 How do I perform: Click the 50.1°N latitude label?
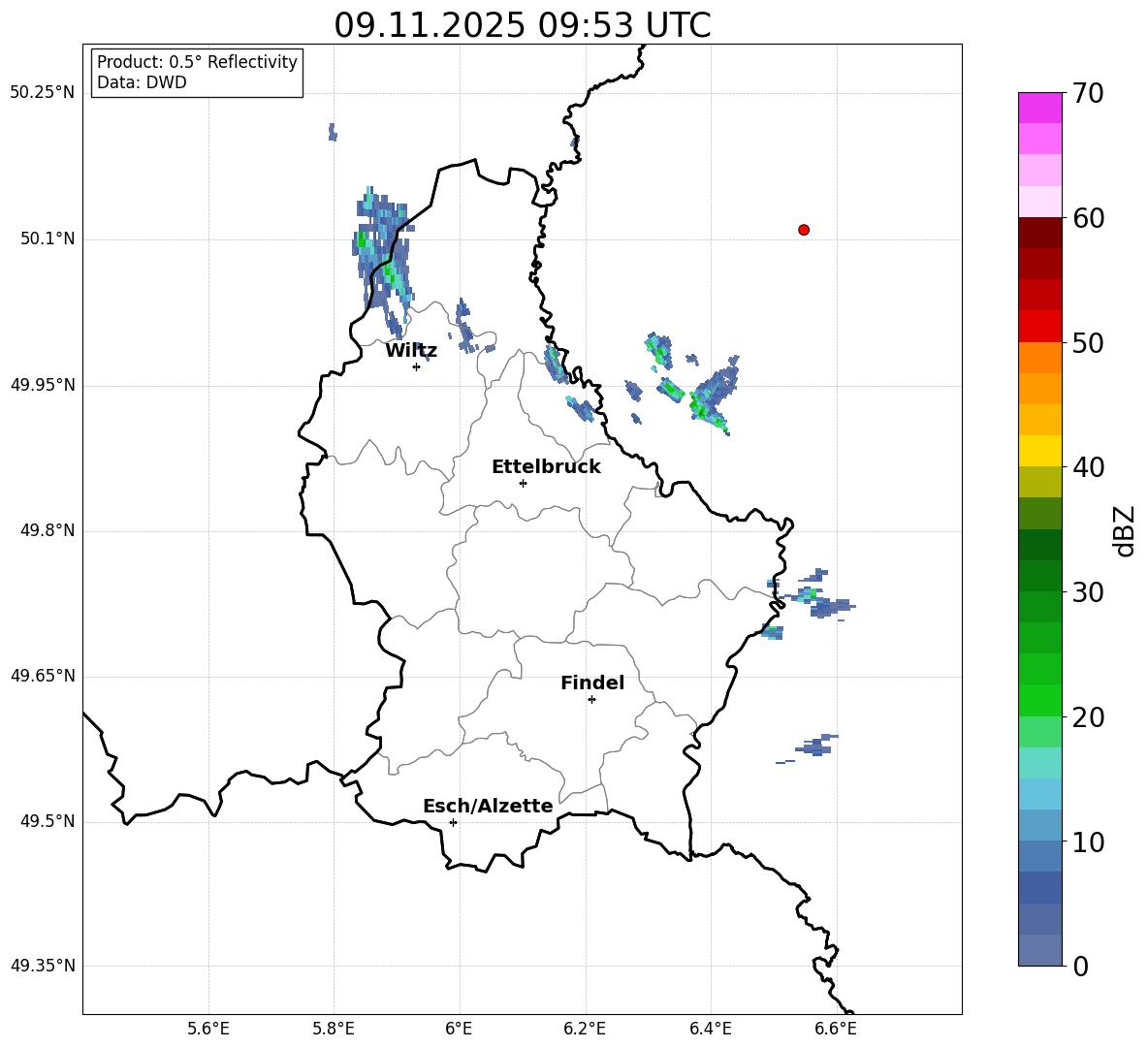coord(48,239)
